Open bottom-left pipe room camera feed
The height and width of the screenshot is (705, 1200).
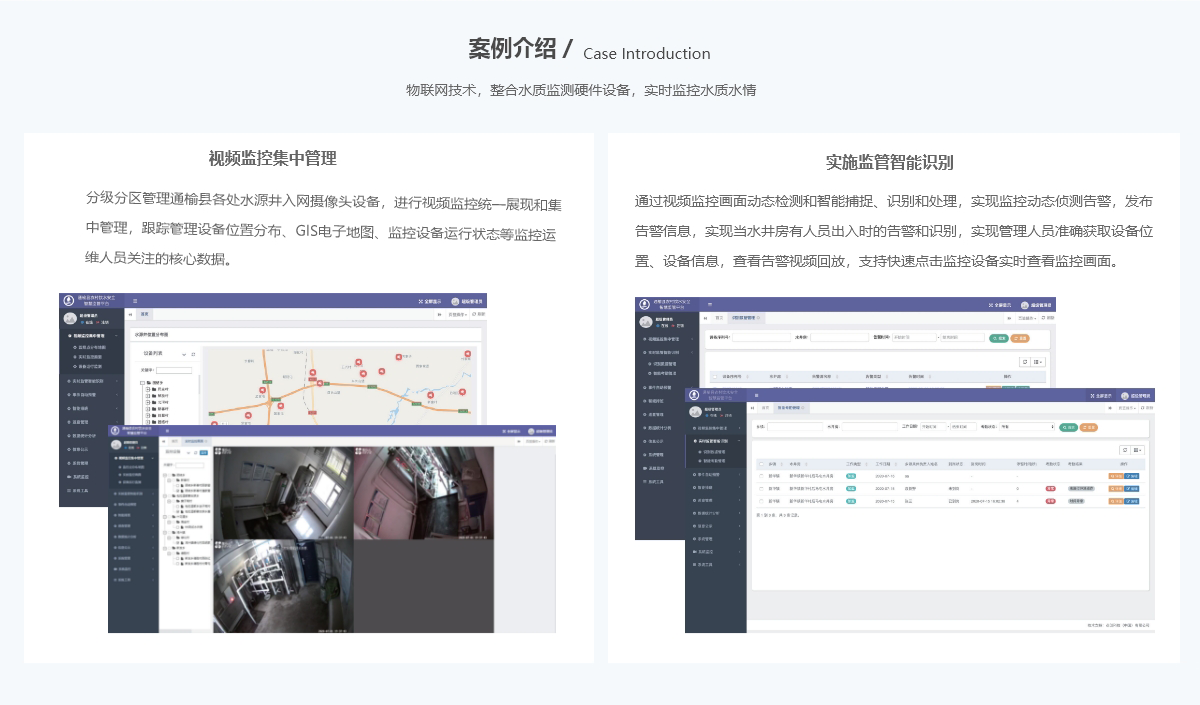[282, 586]
